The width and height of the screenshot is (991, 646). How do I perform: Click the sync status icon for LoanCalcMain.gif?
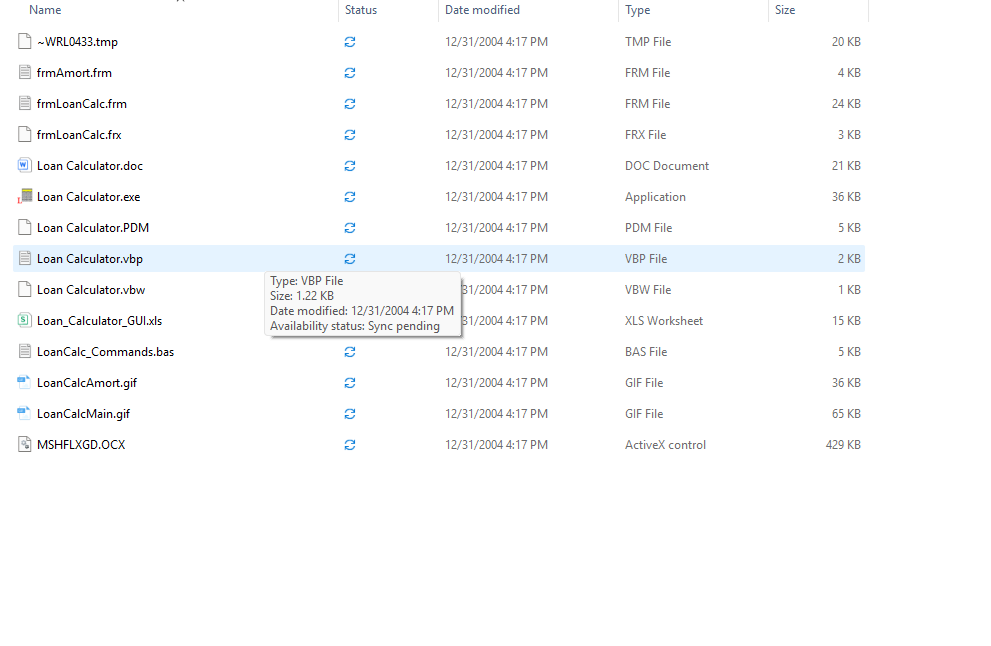350,414
